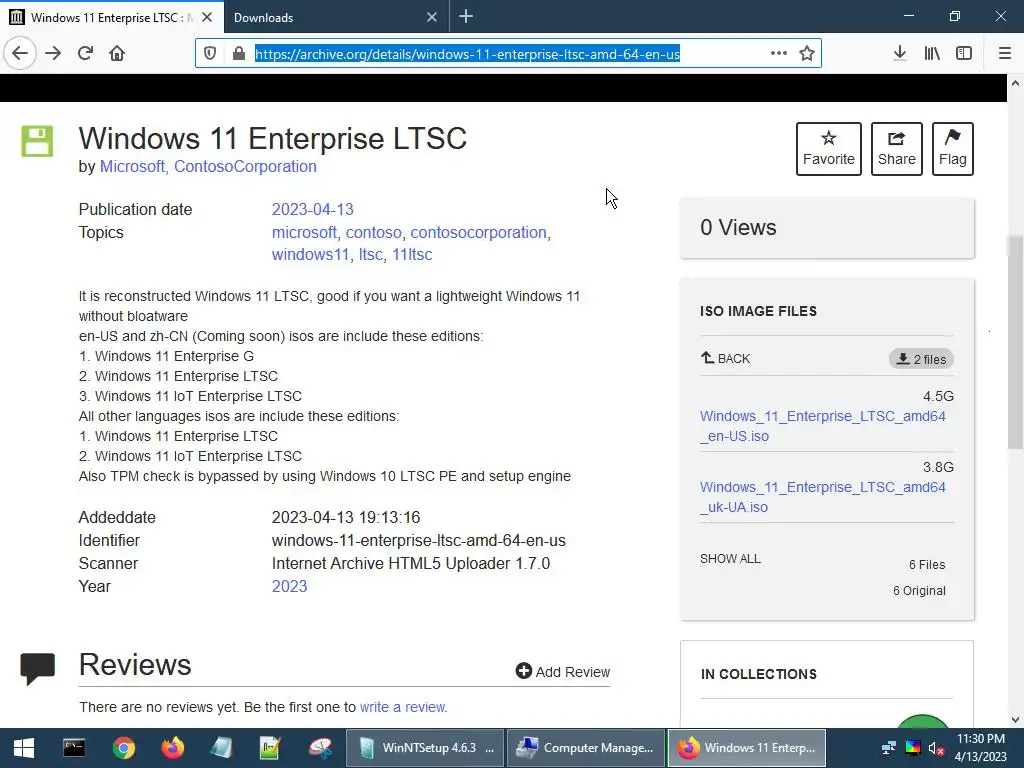The image size is (1024, 768).
Task: Click the speech bubble Reviews icon
Action: point(38,669)
